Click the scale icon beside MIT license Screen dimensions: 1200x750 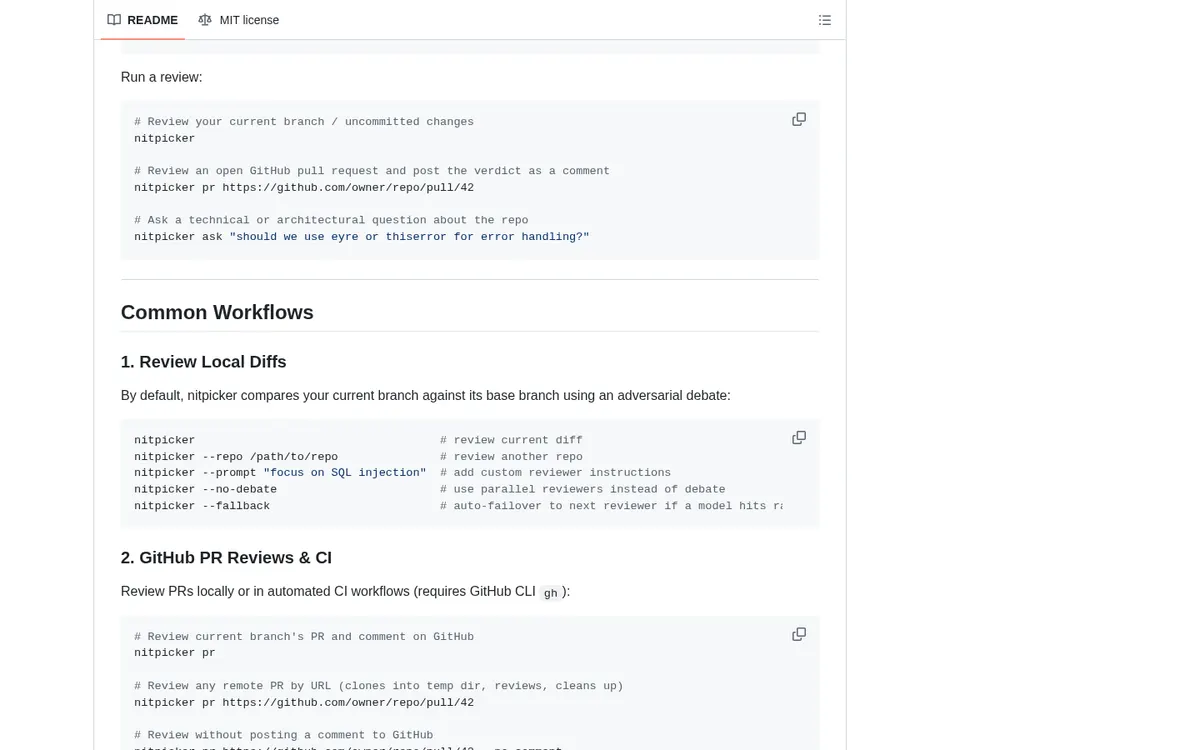click(x=205, y=20)
